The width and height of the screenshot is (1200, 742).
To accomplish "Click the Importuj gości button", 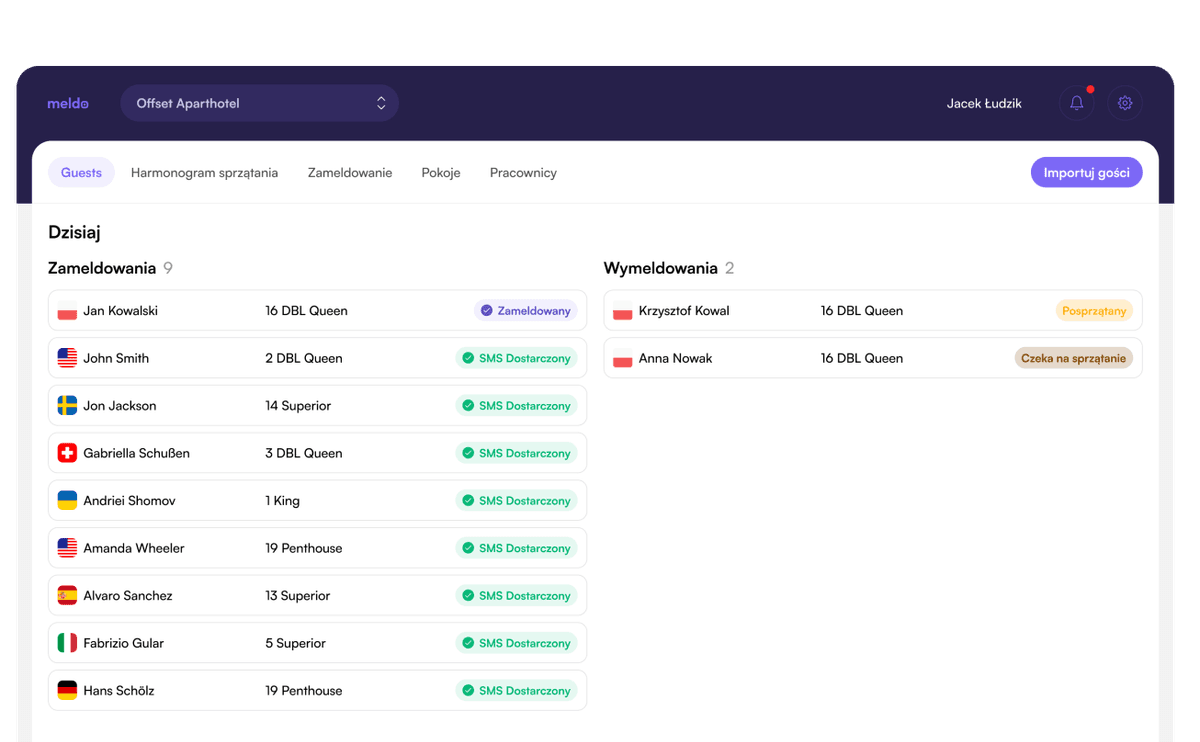I will (1086, 172).
